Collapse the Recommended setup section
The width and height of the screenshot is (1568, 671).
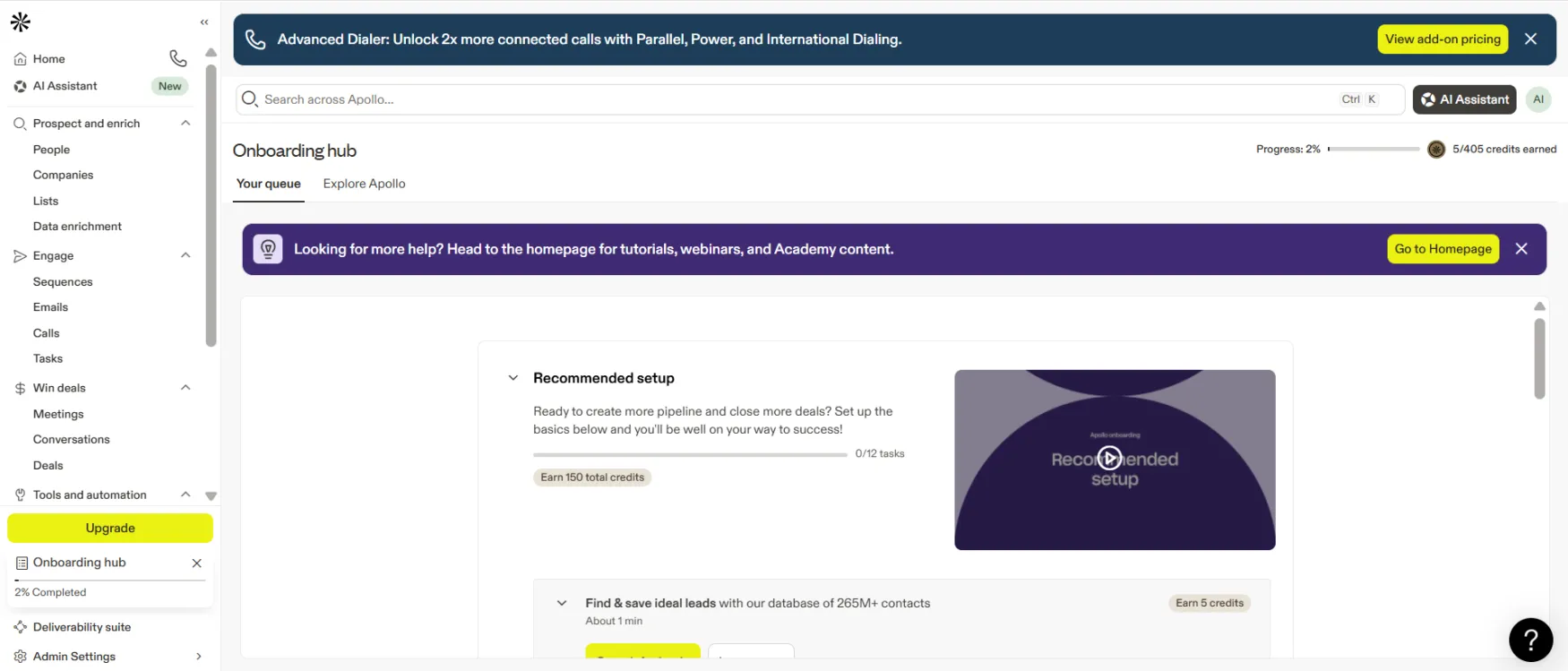tap(513, 378)
